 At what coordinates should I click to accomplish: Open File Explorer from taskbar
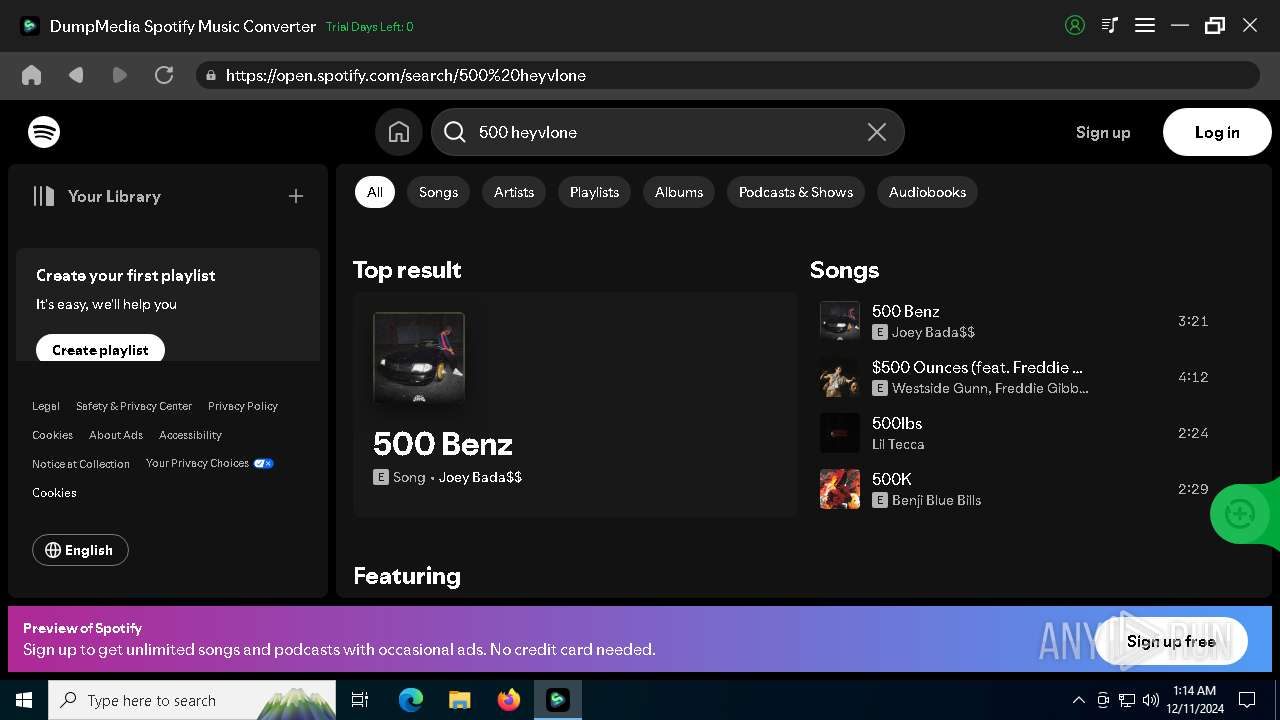[x=460, y=700]
